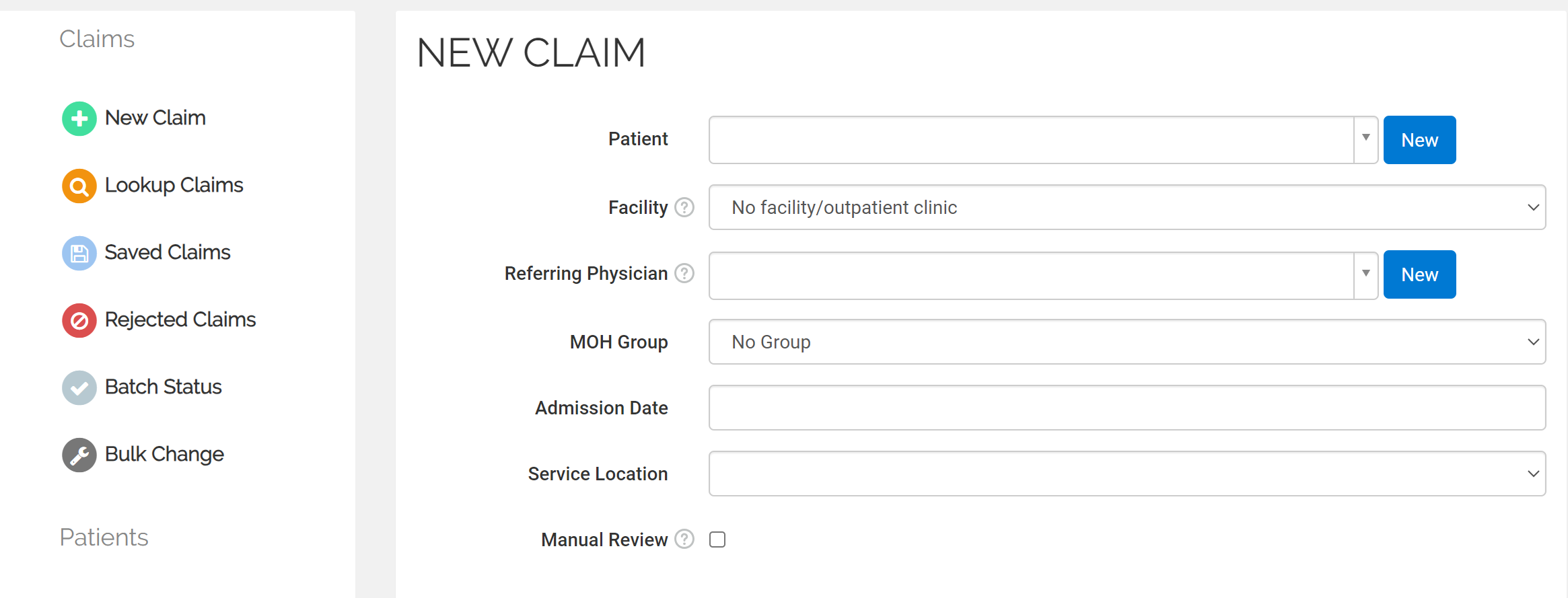Image resolution: width=1568 pixels, height=598 pixels.
Task: Go to Rejected Claims menu item
Action: coord(180,320)
